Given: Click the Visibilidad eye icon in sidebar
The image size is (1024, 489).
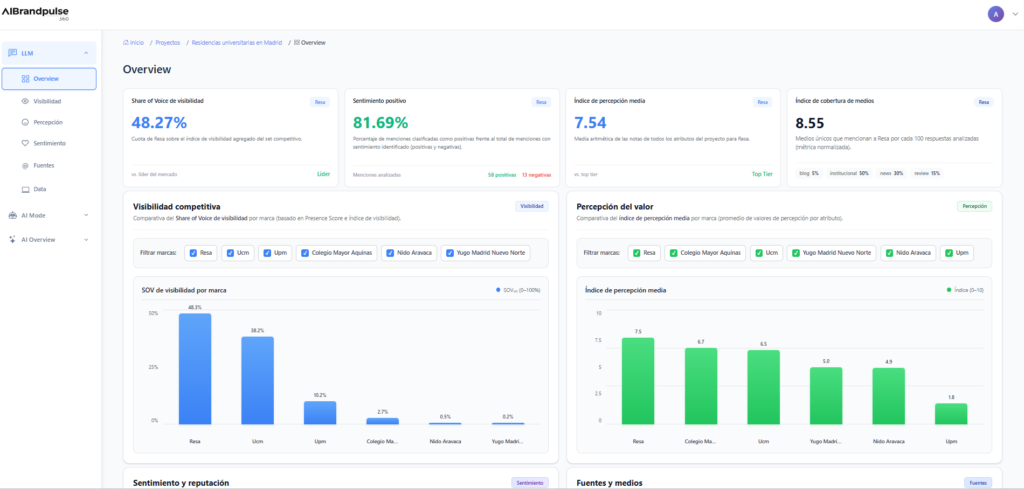Looking at the screenshot, I should click(25, 101).
